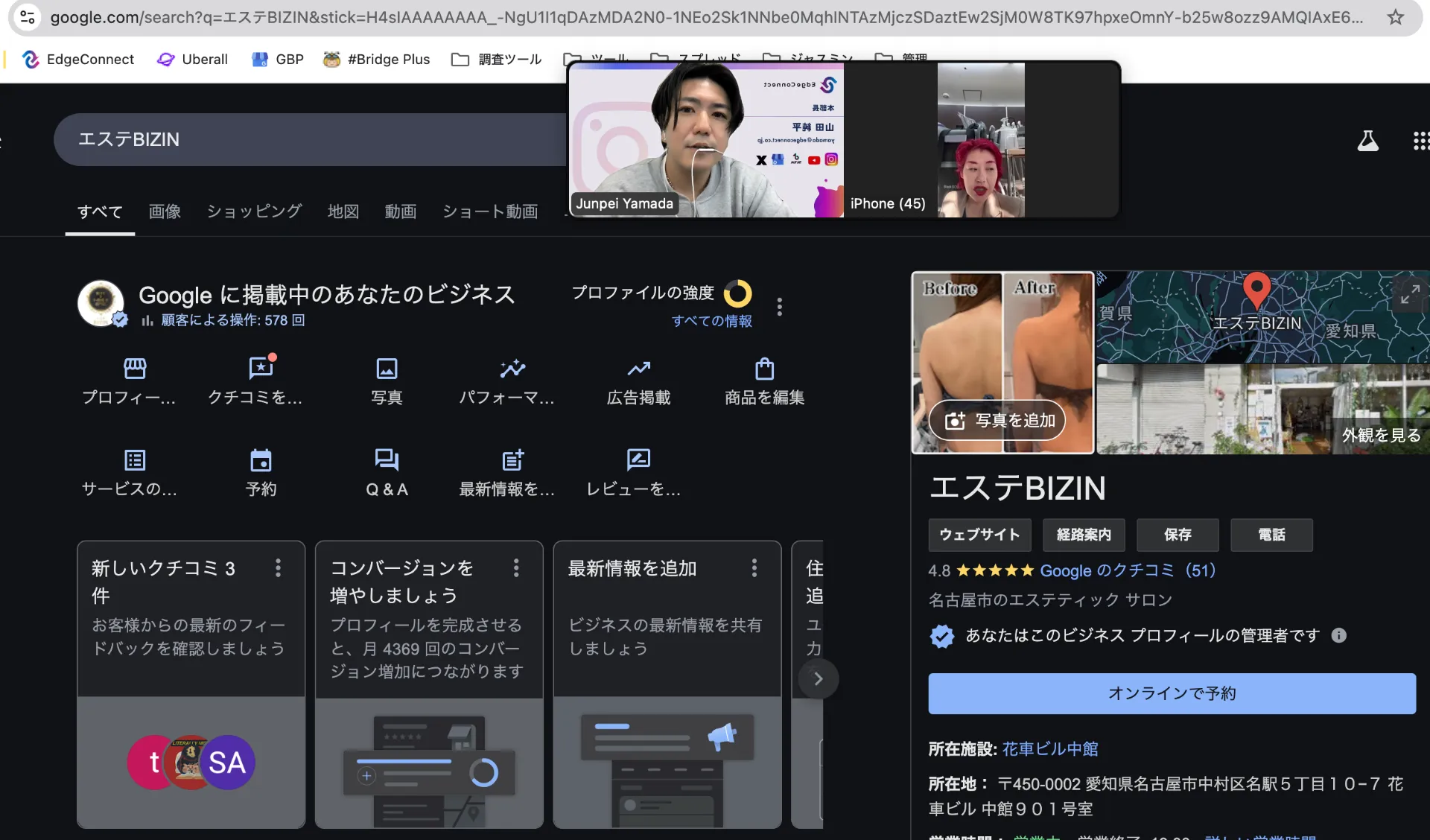Open the Google apps grid icon

point(1420,141)
